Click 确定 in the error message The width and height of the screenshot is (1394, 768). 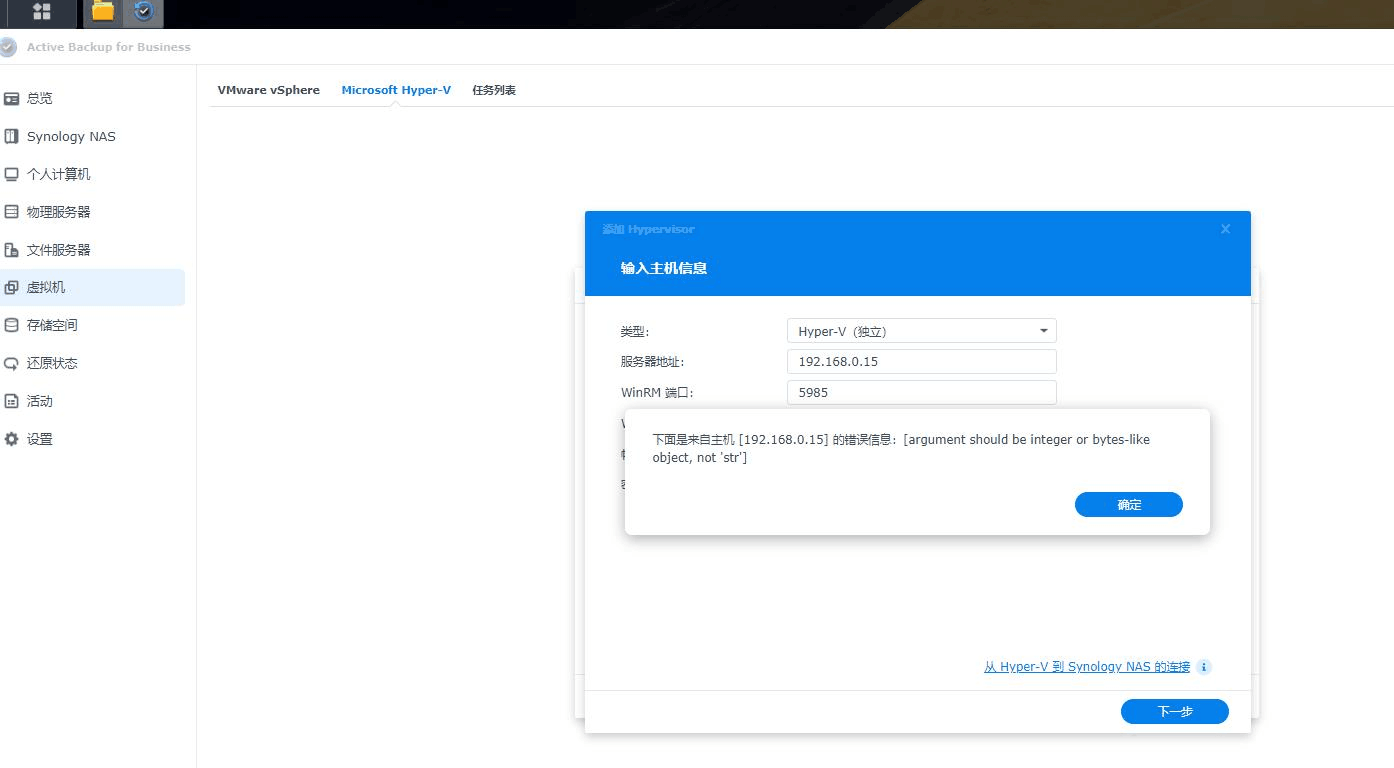pyautogui.click(x=1129, y=505)
